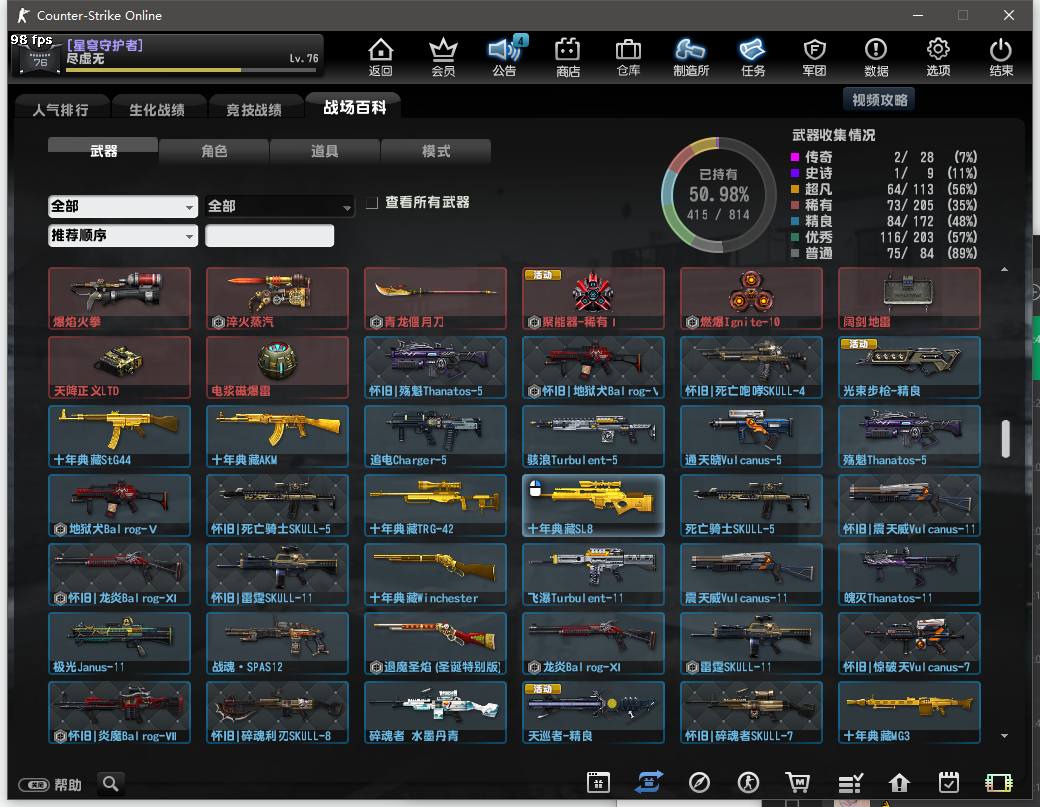The height and width of the screenshot is (807, 1040).
Task: Click the 结束 power icon
Action: point(1001,56)
